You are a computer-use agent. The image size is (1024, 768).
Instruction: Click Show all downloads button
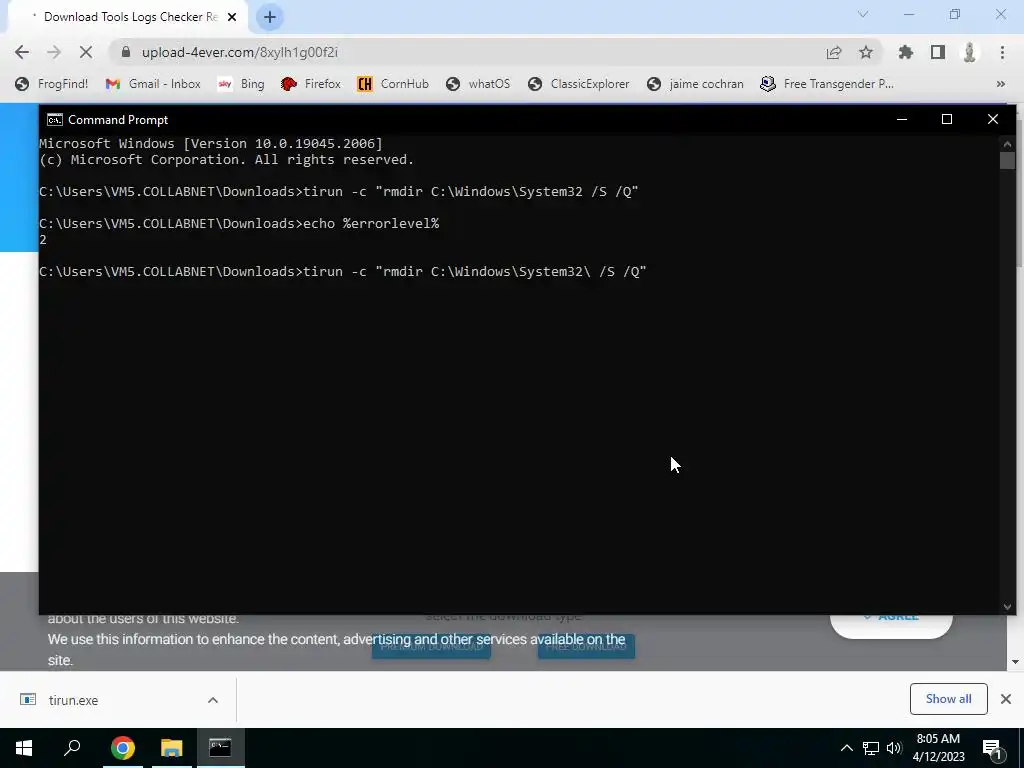point(948,699)
